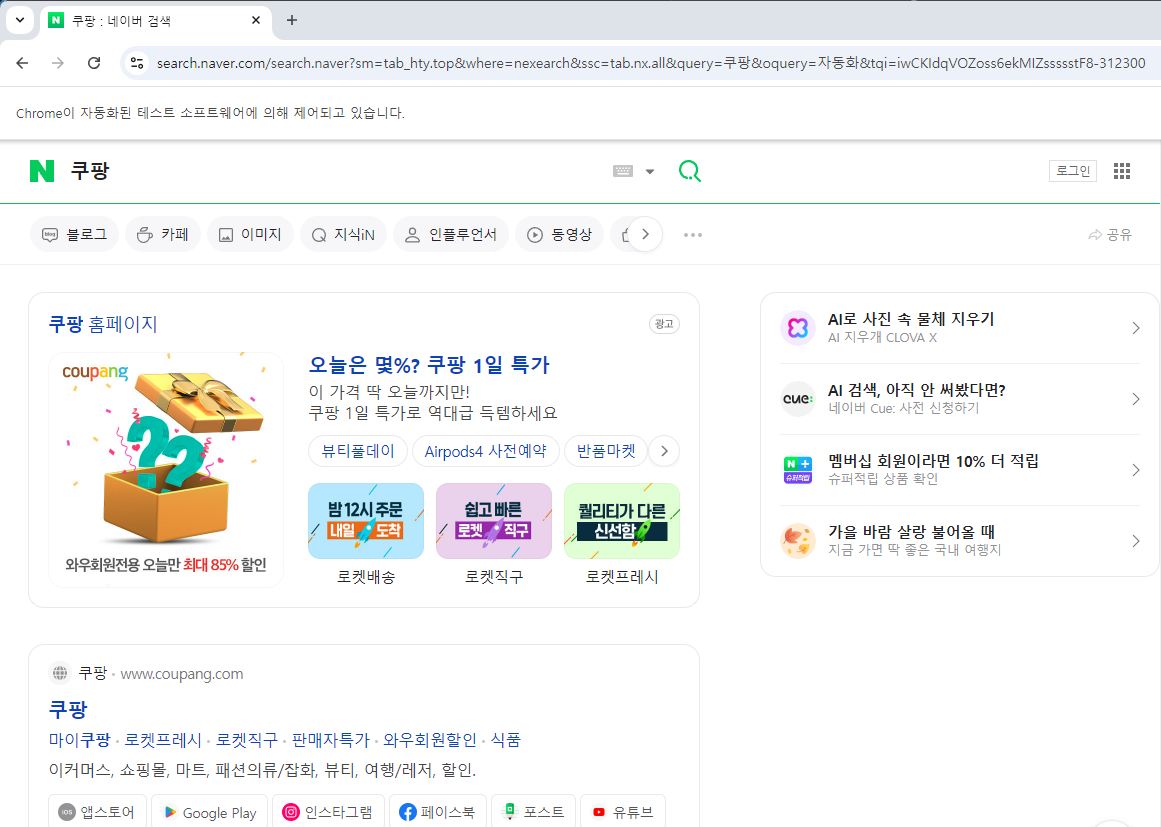Click the 광고 badge

[x=664, y=324]
